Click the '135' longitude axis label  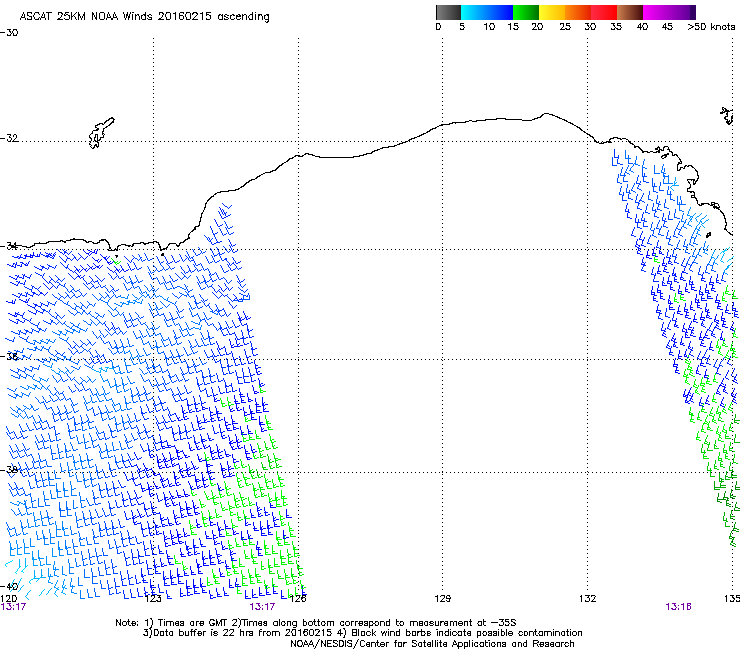pyautogui.click(x=732, y=599)
